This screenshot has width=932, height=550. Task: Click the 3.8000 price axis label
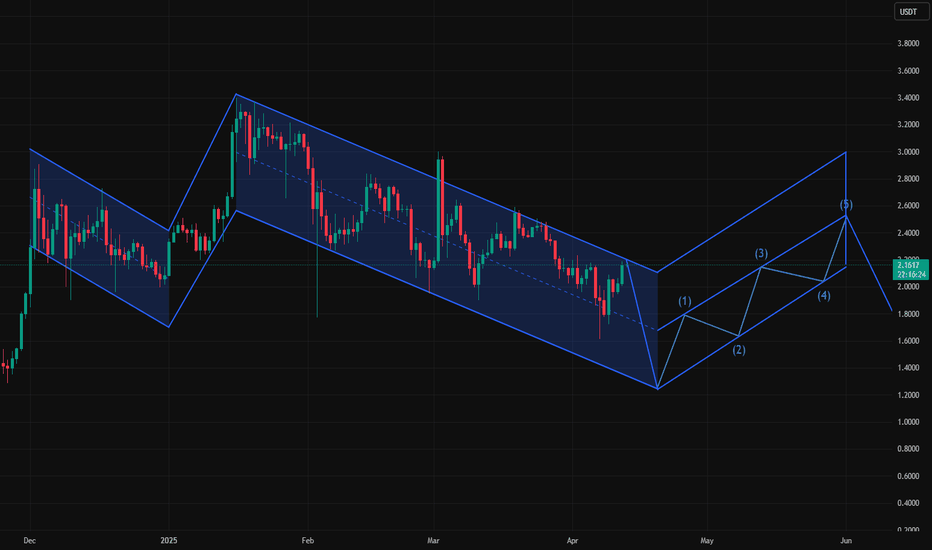(908, 43)
